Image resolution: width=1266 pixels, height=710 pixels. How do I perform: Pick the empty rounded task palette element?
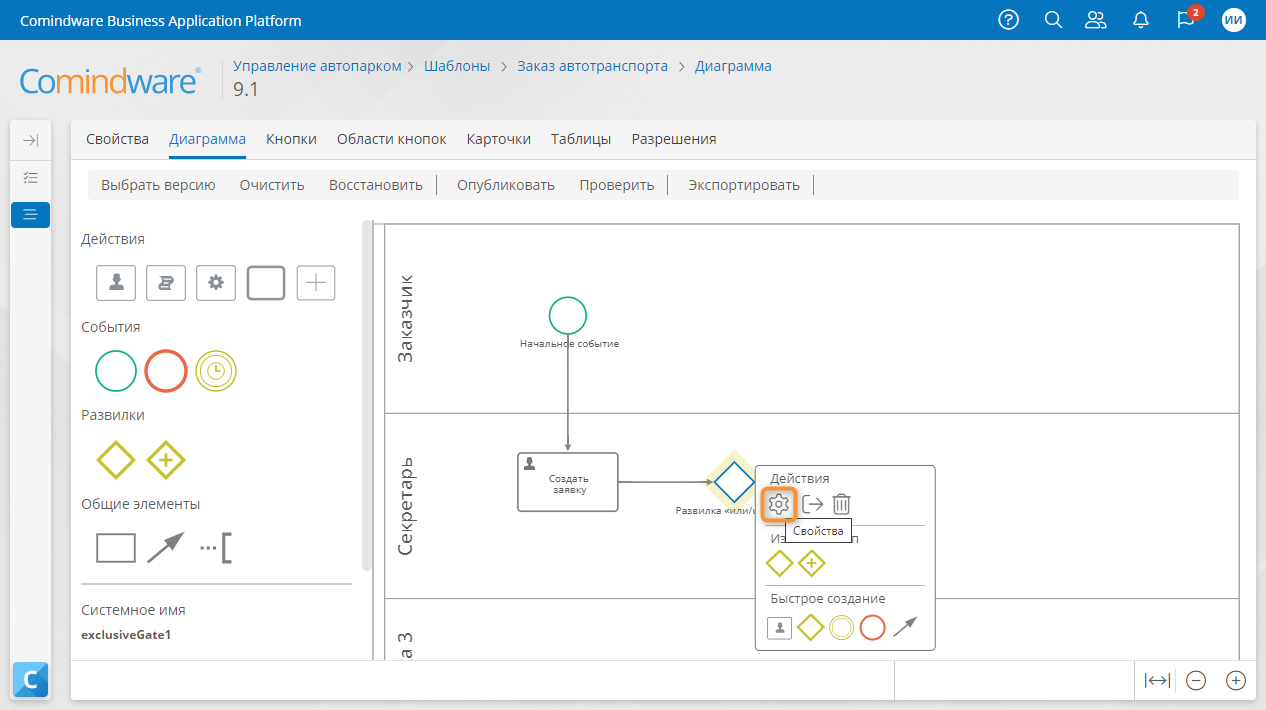click(x=266, y=283)
